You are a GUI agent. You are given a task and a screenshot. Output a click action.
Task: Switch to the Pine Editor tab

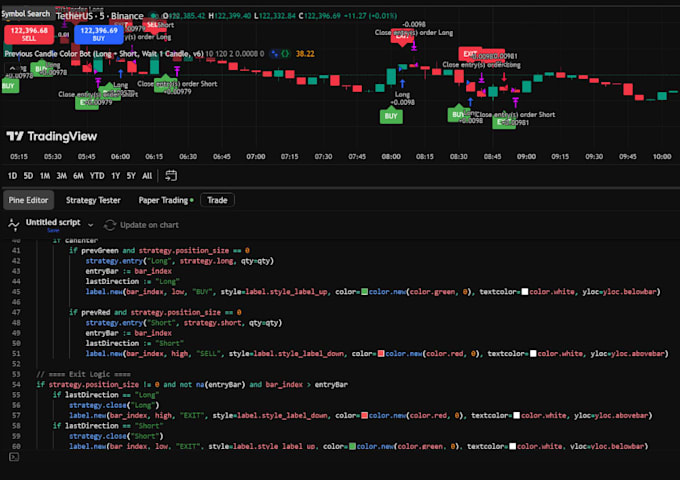(28, 200)
